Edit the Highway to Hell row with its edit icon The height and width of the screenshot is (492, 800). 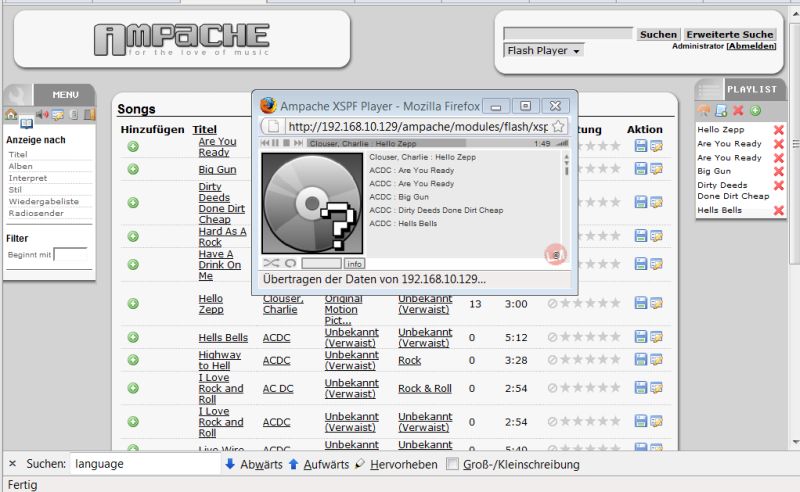coord(656,359)
